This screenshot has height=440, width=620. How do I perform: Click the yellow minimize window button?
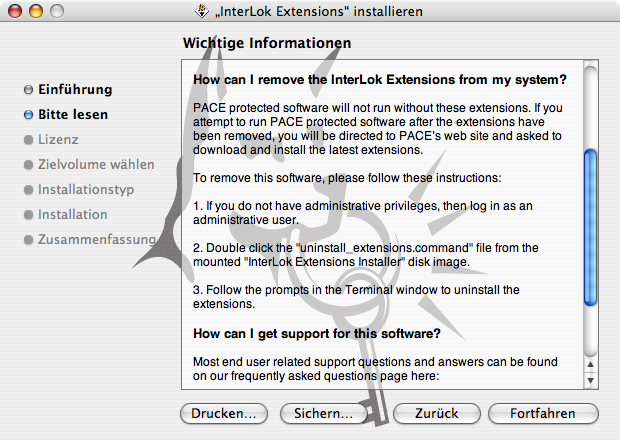[36, 11]
